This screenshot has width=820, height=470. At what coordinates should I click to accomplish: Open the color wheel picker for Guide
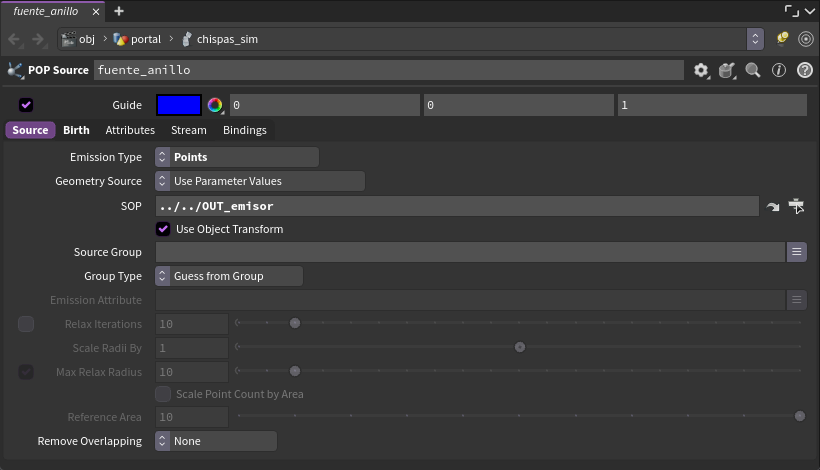point(215,105)
